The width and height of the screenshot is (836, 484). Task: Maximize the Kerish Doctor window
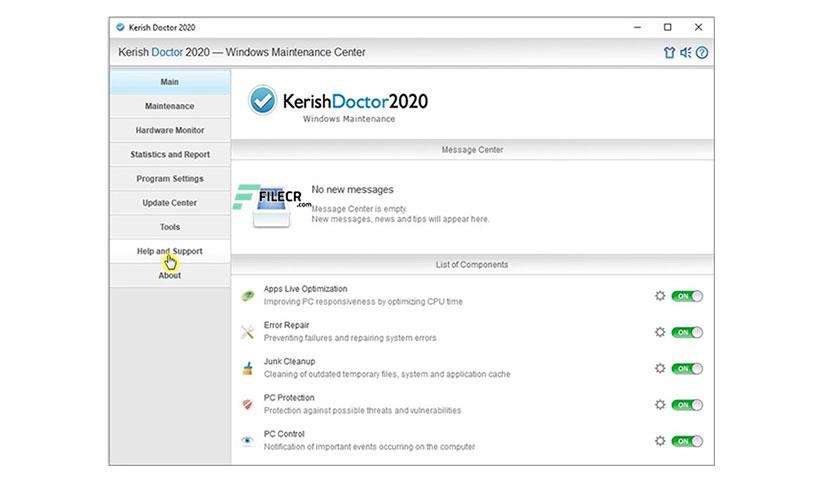click(668, 27)
